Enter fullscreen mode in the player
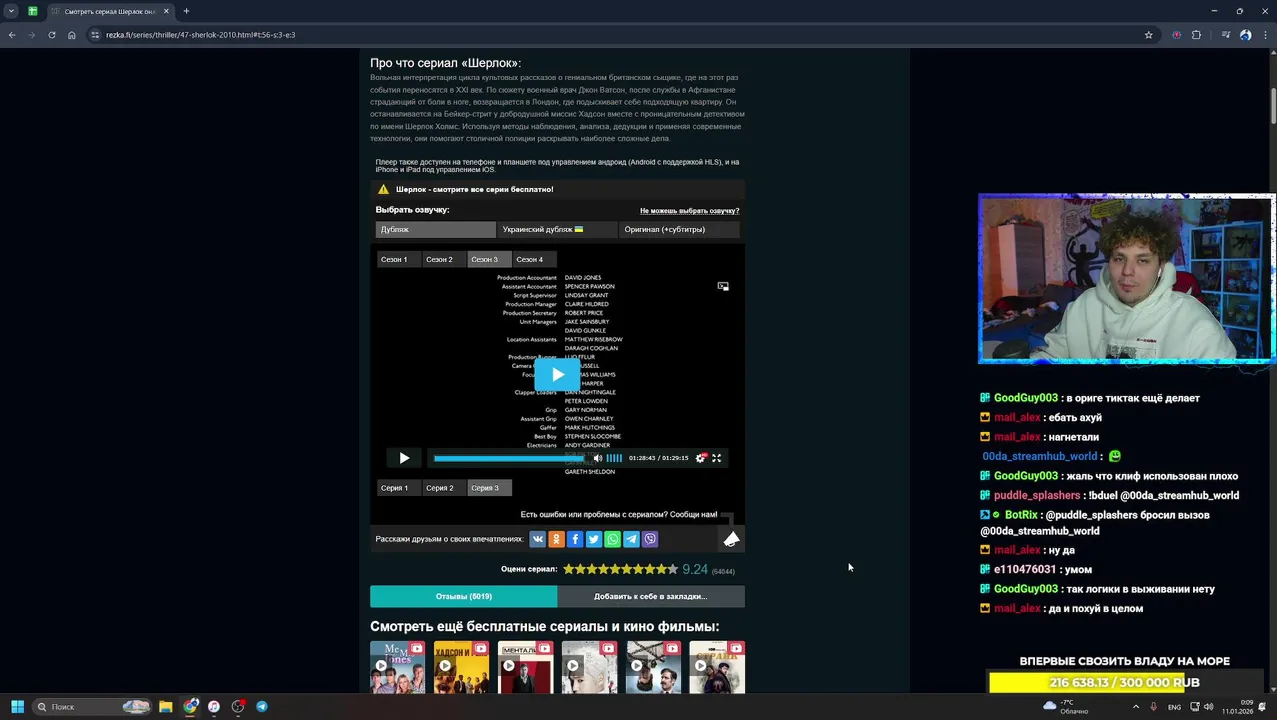The width and height of the screenshot is (1277, 720). tap(716, 458)
